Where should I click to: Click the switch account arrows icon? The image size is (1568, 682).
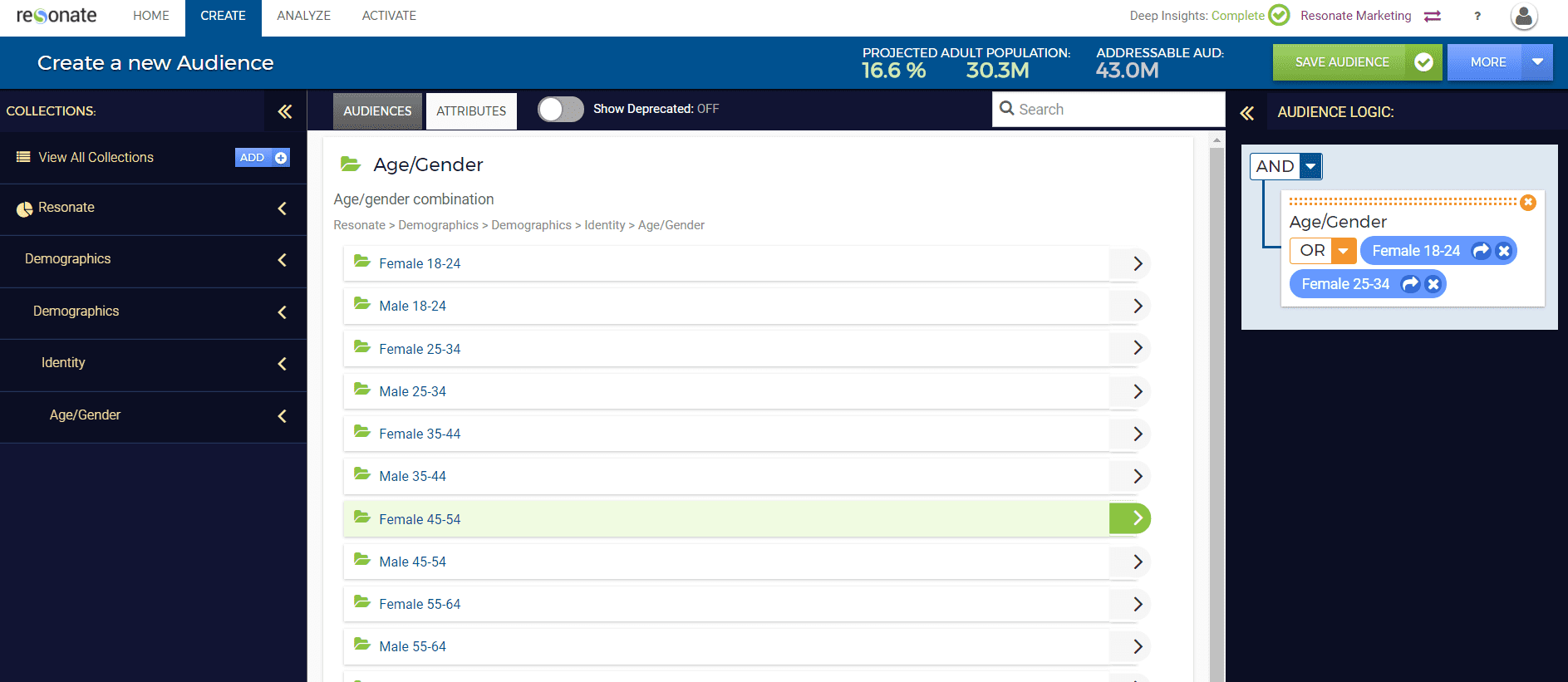point(1433,16)
